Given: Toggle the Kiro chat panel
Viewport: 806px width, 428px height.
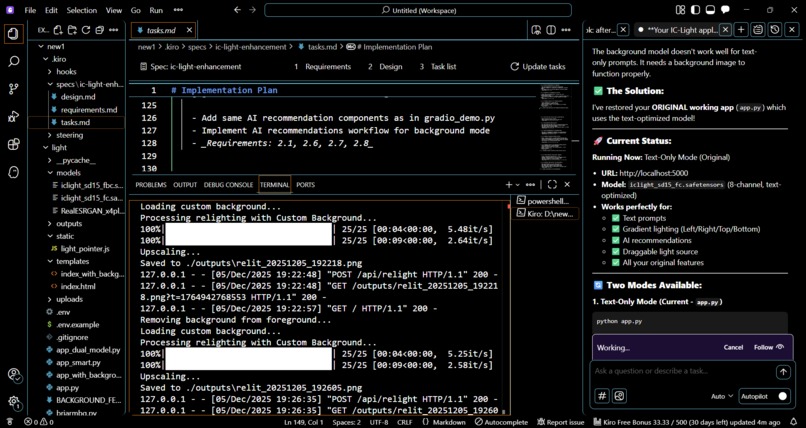Looking at the screenshot, I should (725, 10).
